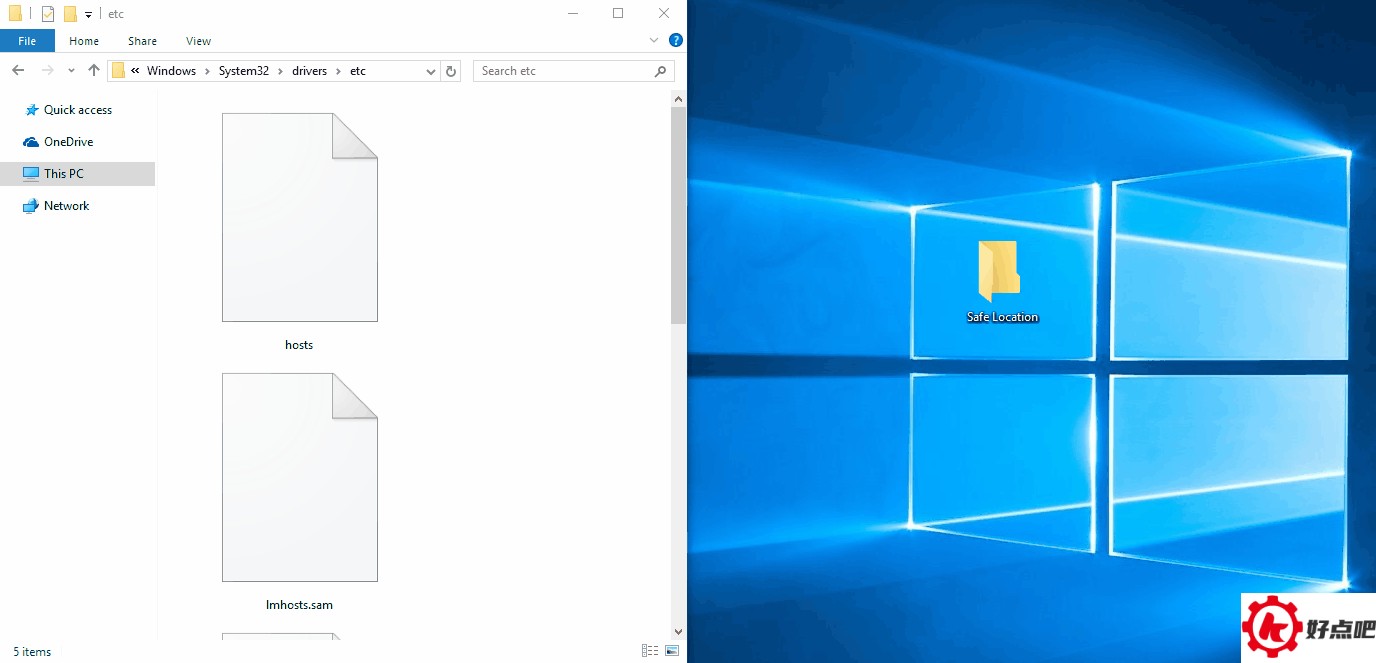Expand the ribbon with chevron
Viewport: 1376px width, 663px height.
654,41
